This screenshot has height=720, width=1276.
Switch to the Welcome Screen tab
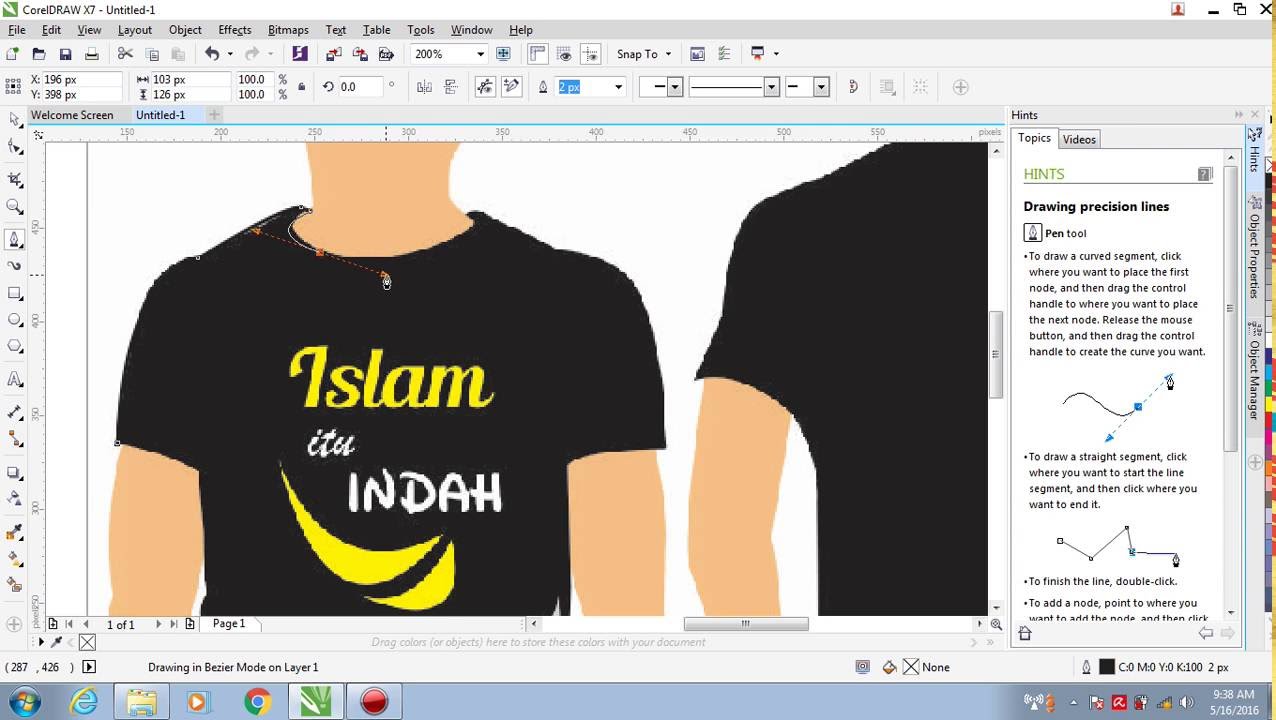coord(72,115)
